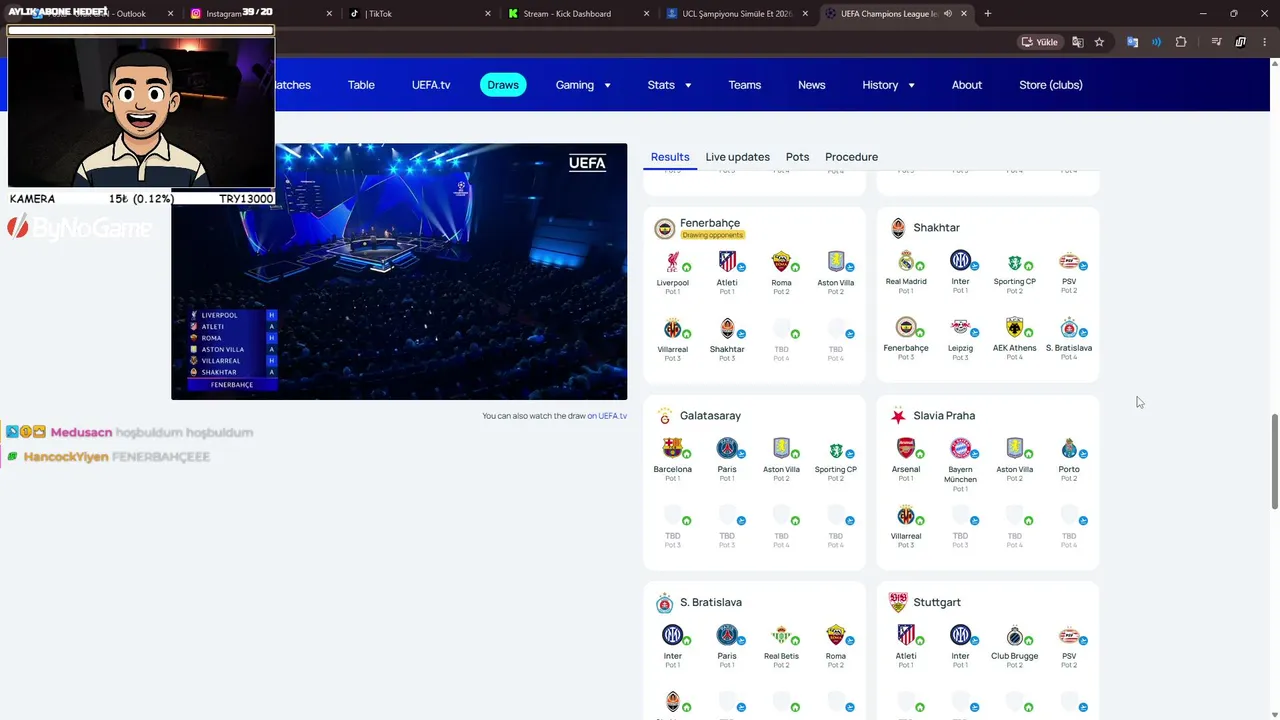This screenshot has height=720, width=1280.
Task: Open the browser translate icon
Action: point(1077,42)
